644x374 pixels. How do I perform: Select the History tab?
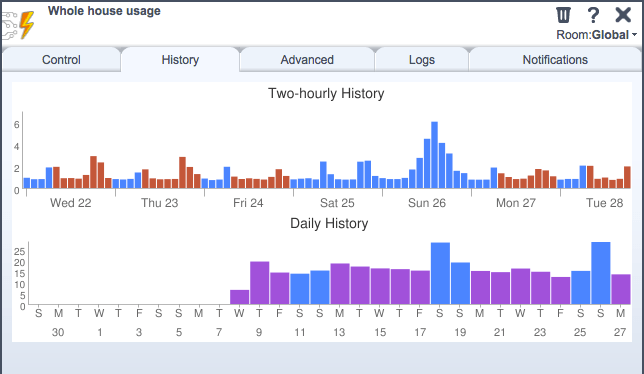pos(180,60)
